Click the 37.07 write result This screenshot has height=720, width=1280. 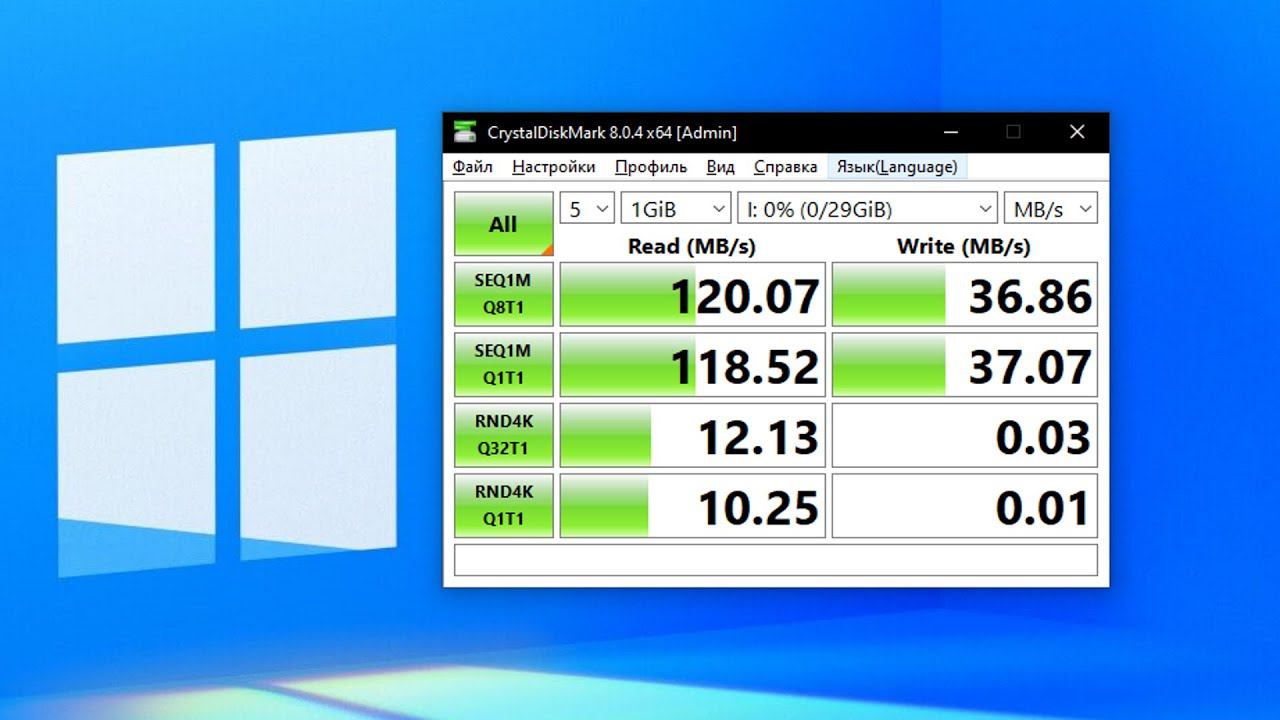tap(964, 365)
